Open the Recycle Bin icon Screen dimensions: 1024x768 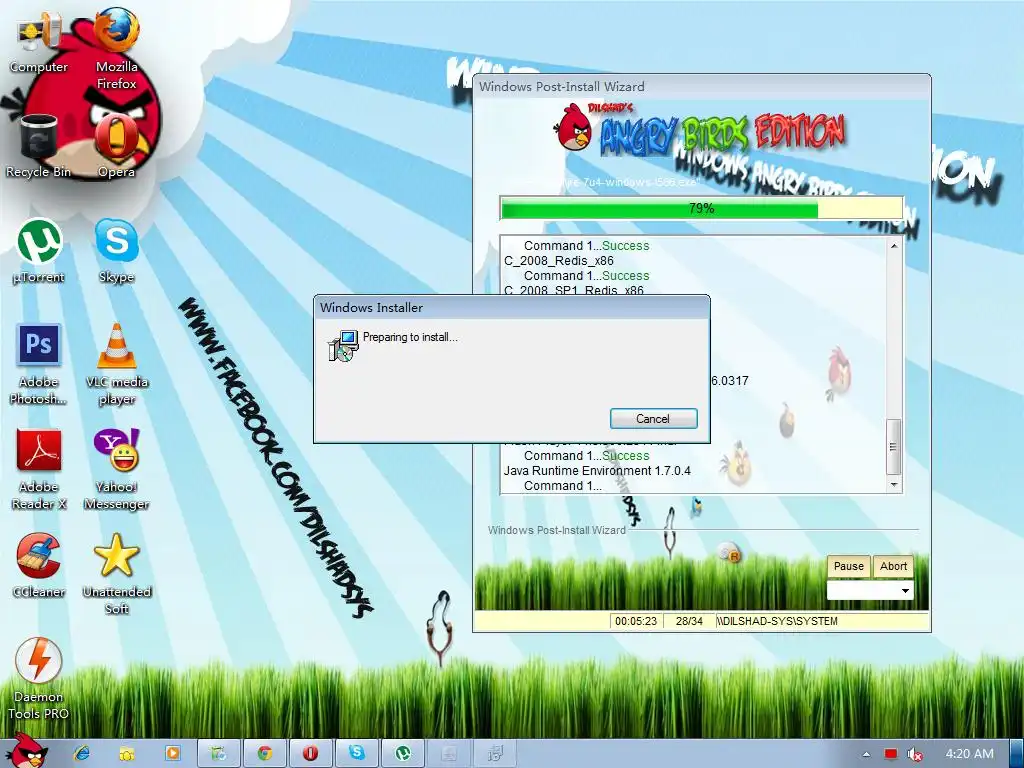tap(39, 146)
